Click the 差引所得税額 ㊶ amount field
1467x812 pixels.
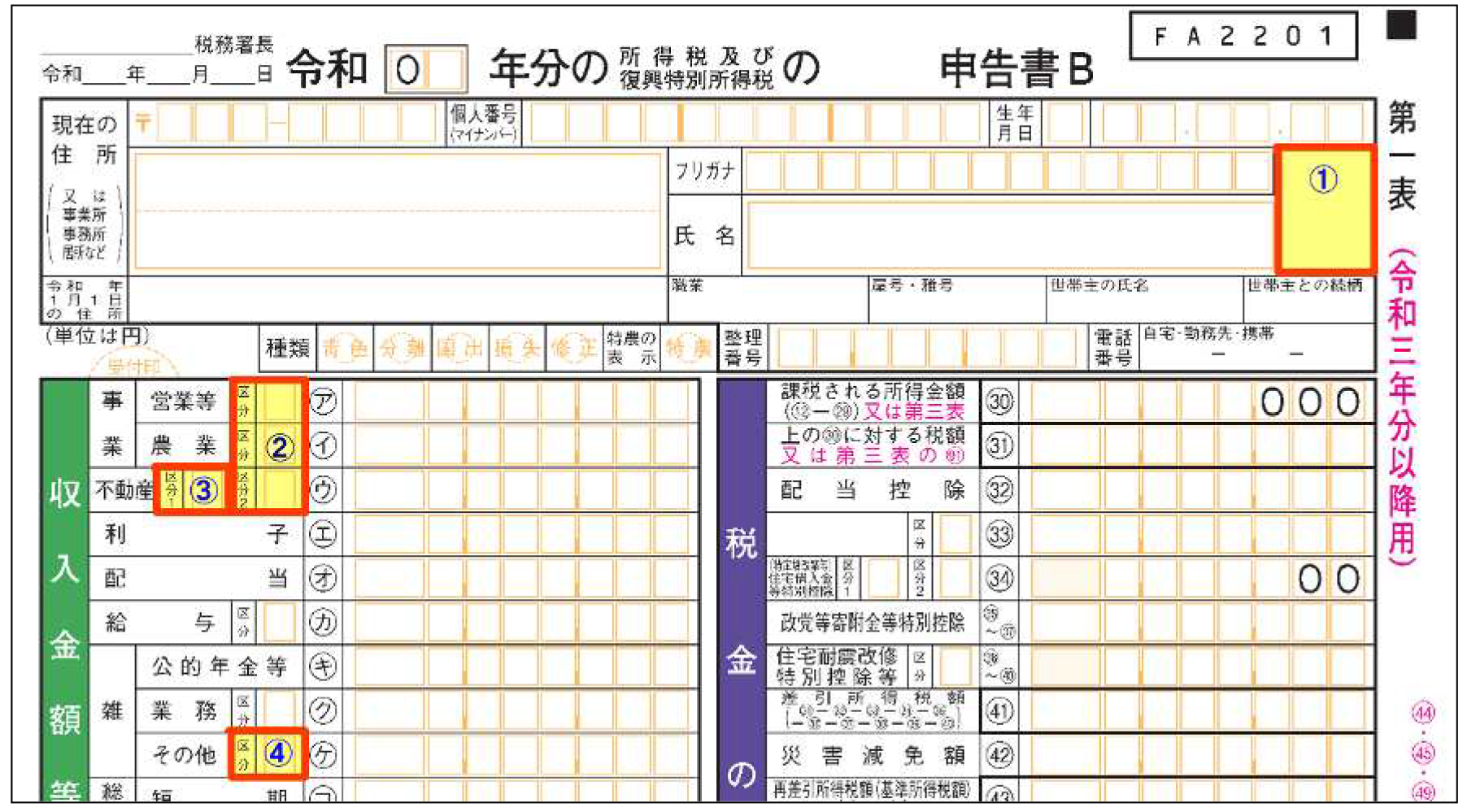pyautogui.click(x=1196, y=711)
